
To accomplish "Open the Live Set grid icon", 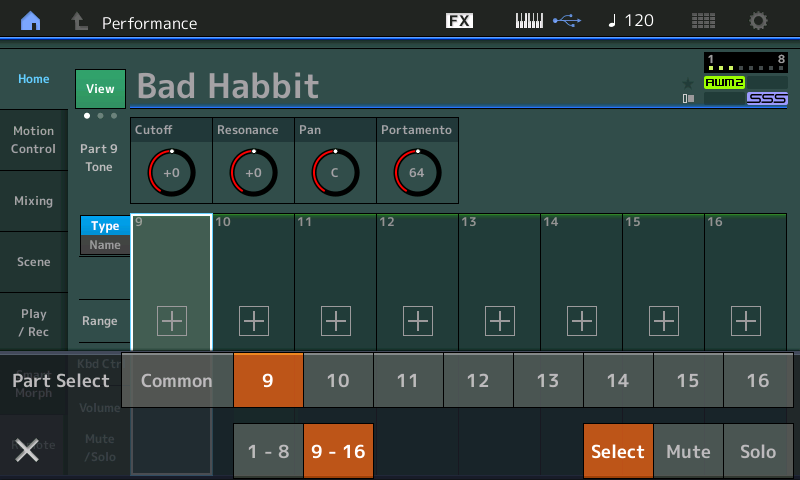I will (704, 21).
